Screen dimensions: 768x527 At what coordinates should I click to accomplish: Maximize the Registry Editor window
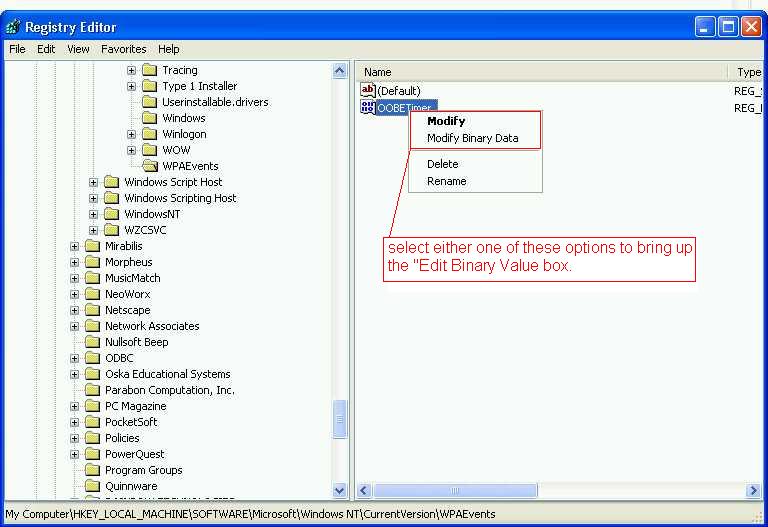pyautogui.click(x=728, y=26)
